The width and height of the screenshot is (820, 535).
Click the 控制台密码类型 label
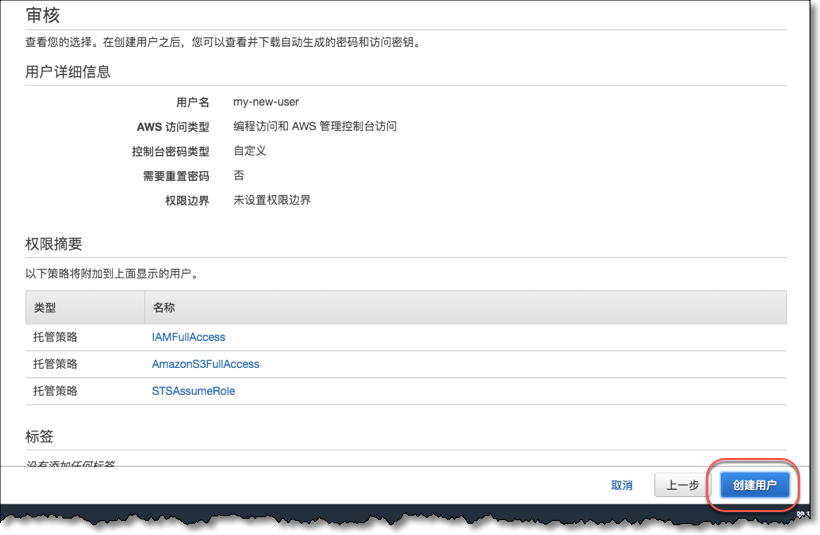click(x=170, y=152)
